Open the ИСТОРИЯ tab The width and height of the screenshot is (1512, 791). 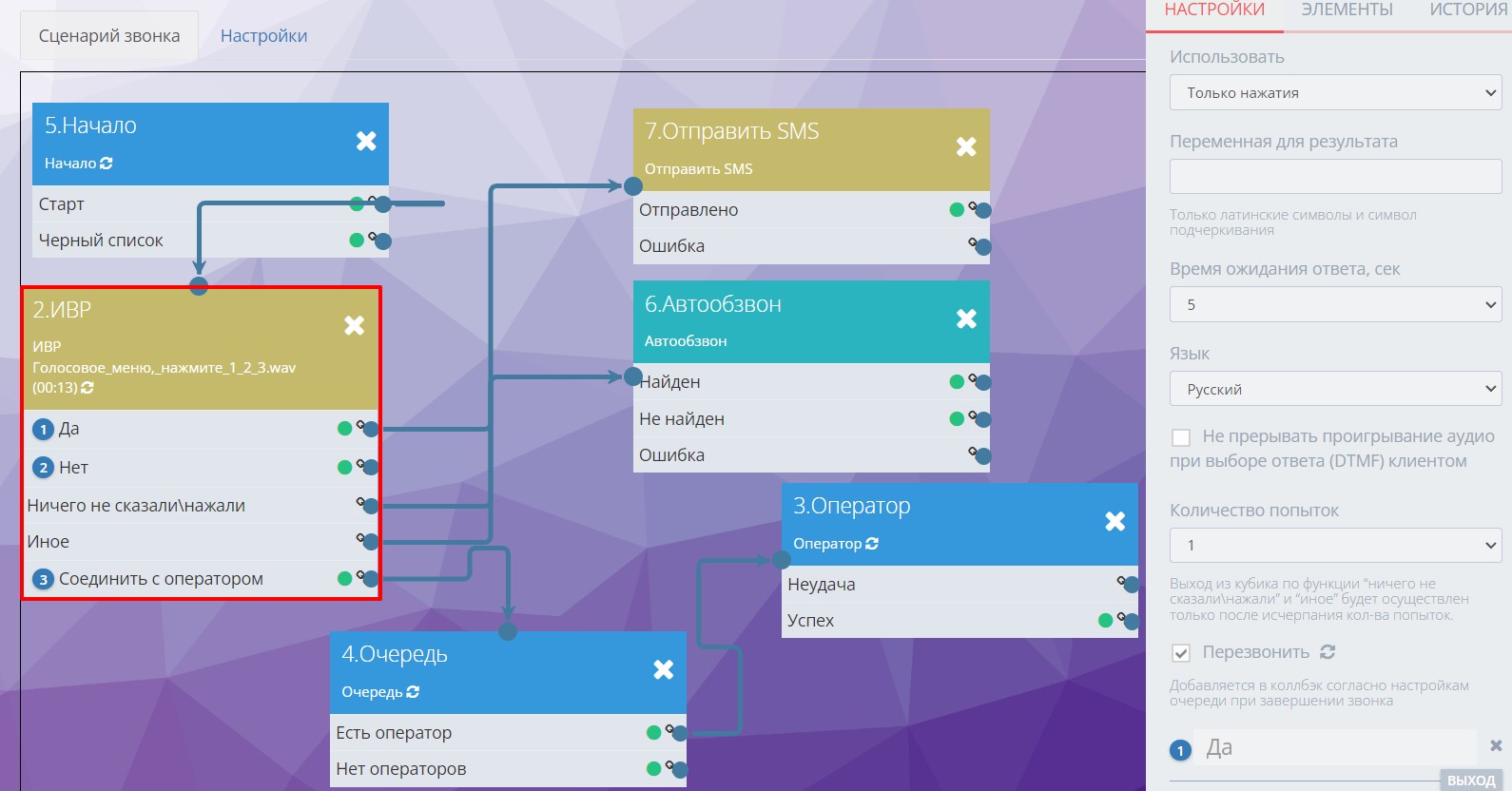click(1469, 10)
